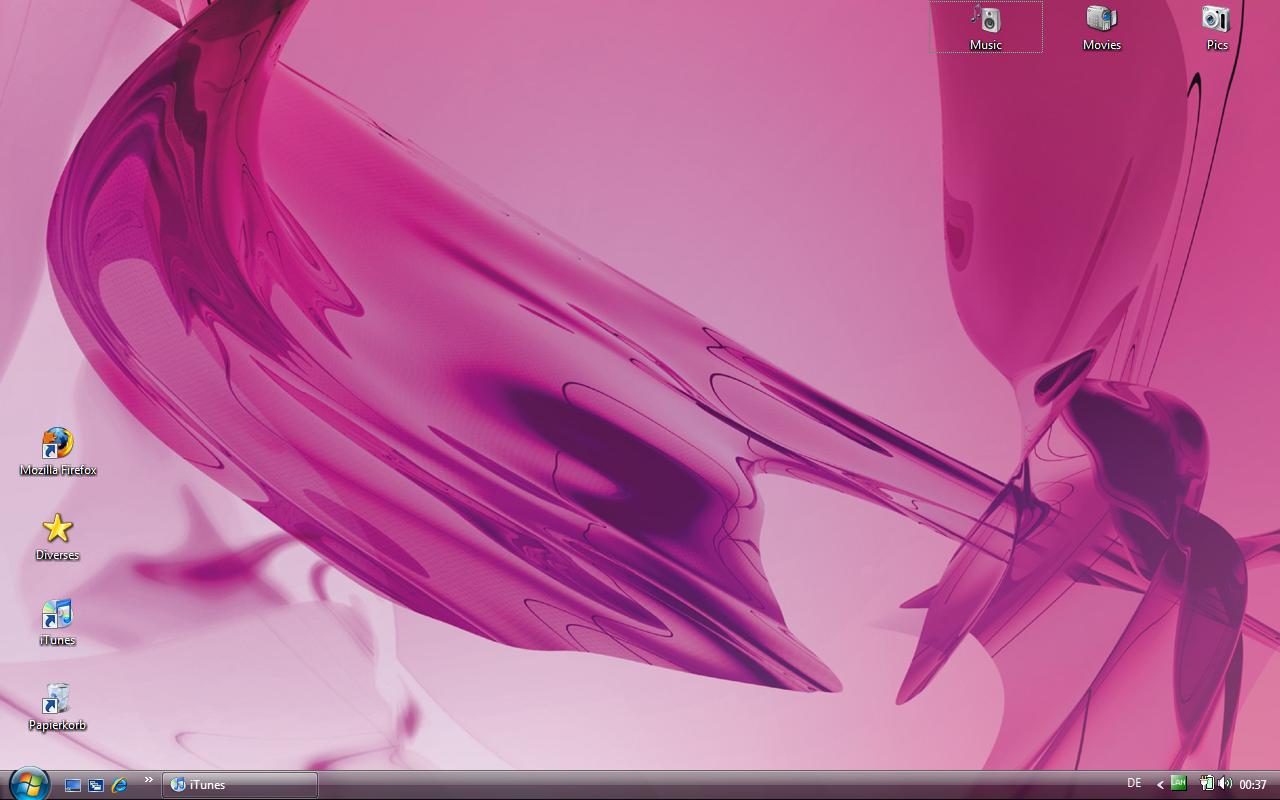The width and height of the screenshot is (1280, 800).
Task: Select the Pics folder icon
Action: coord(1216,27)
